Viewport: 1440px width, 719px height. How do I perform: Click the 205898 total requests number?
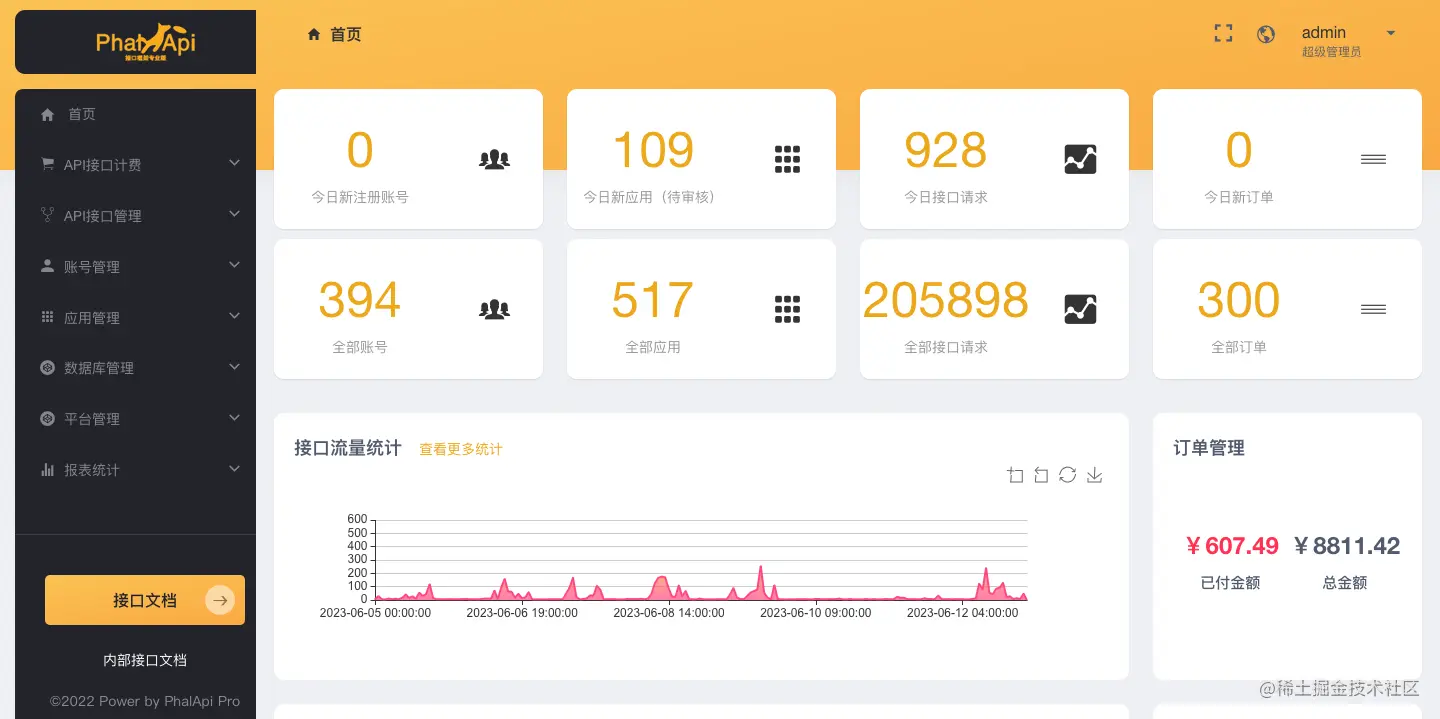coord(945,300)
